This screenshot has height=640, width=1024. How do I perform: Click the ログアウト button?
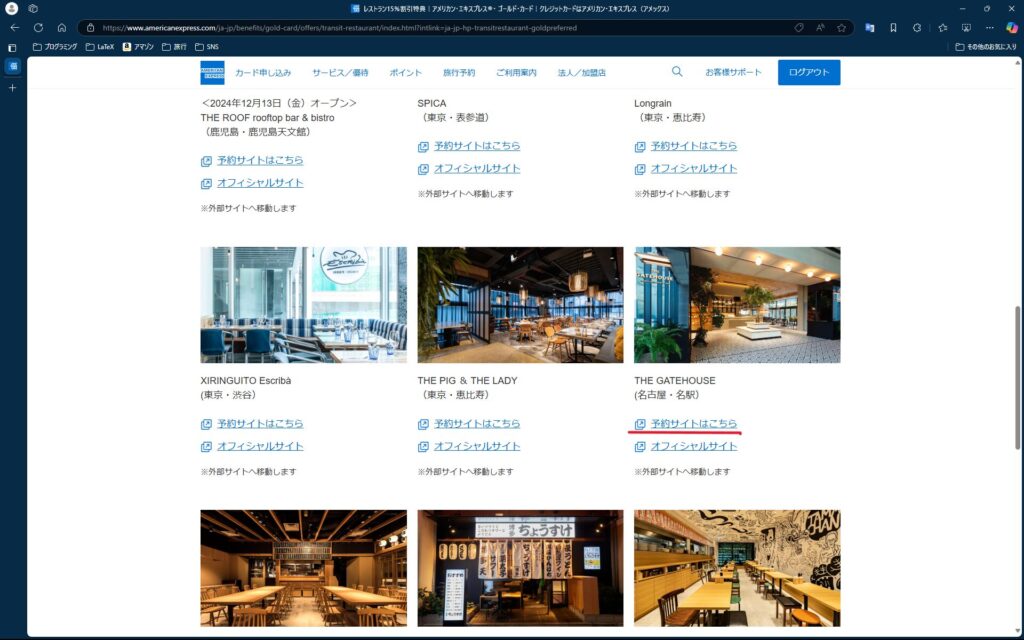[x=808, y=72]
